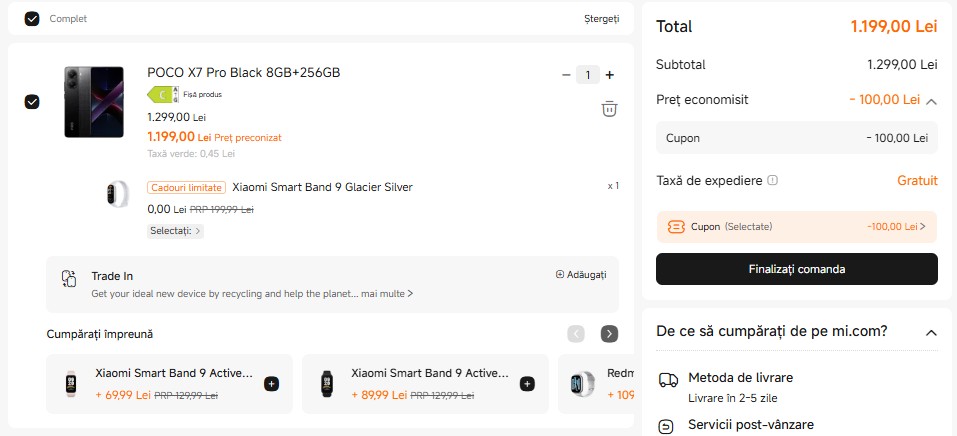The height and width of the screenshot is (436, 957).
Task: Decrease POCO X7 Pro quantity with minus
Action: (566, 75)
